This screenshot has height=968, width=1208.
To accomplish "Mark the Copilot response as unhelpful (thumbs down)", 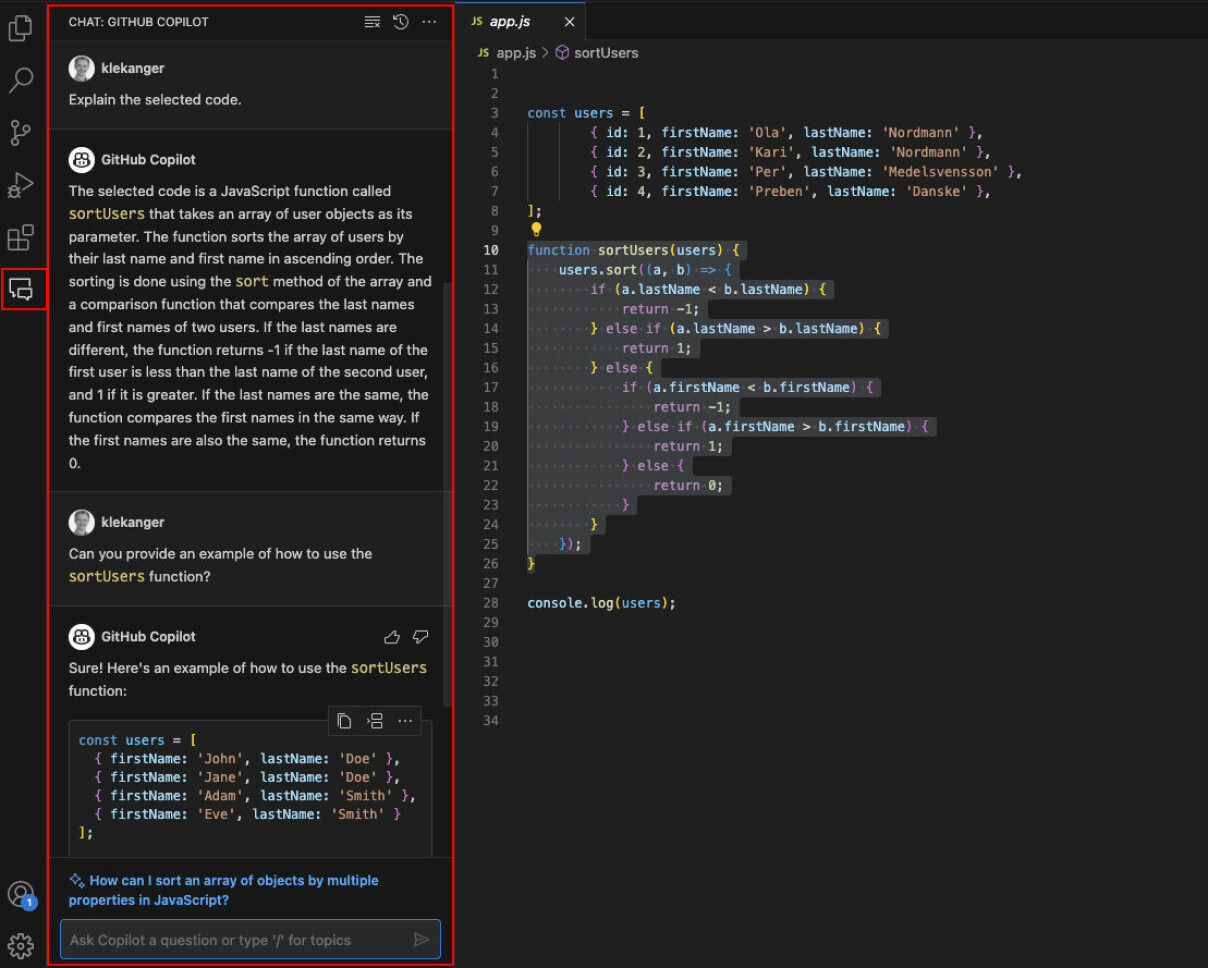I will click(421, 637).
